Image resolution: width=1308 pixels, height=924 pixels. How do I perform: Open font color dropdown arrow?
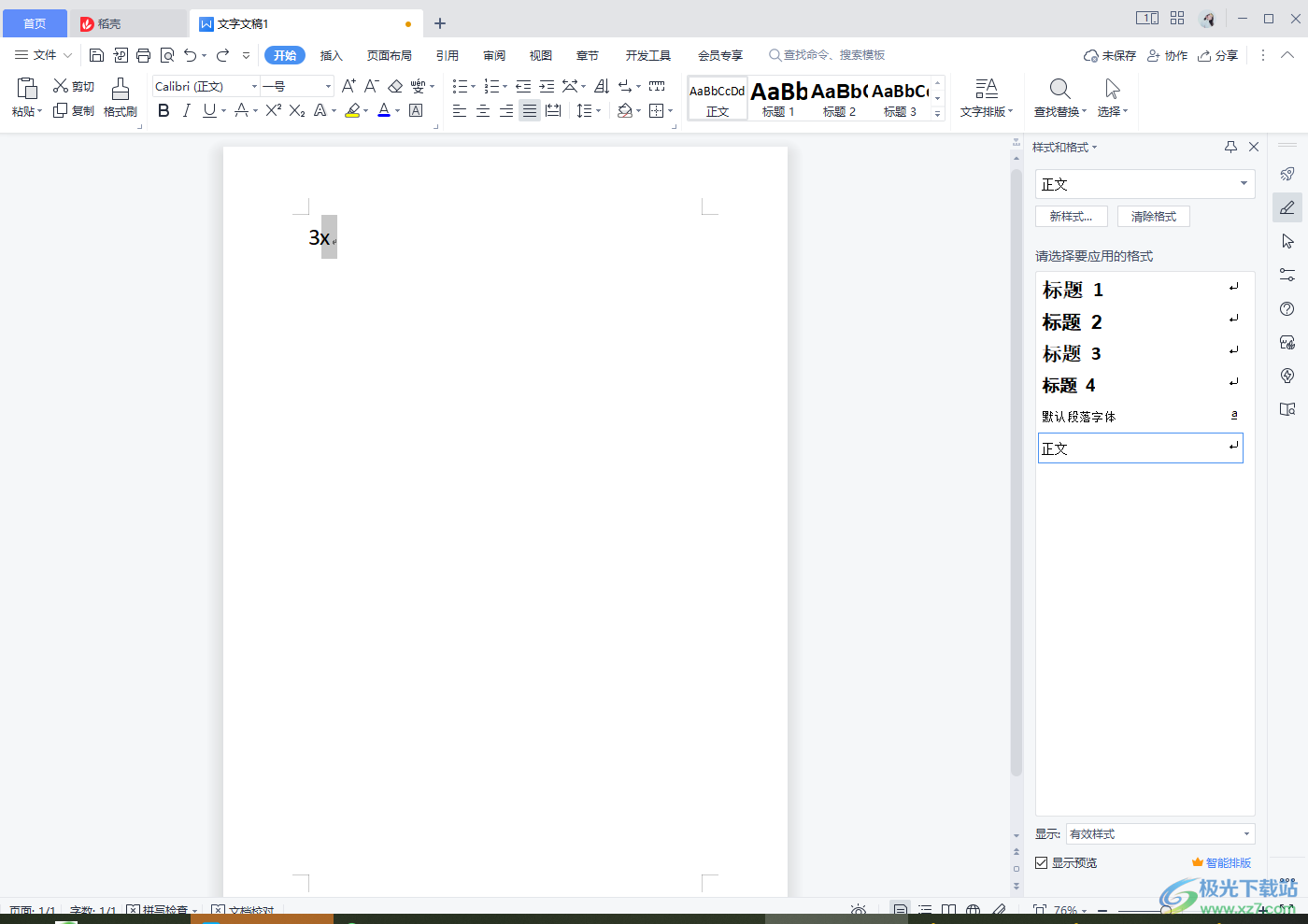click(x=397, y=110)
